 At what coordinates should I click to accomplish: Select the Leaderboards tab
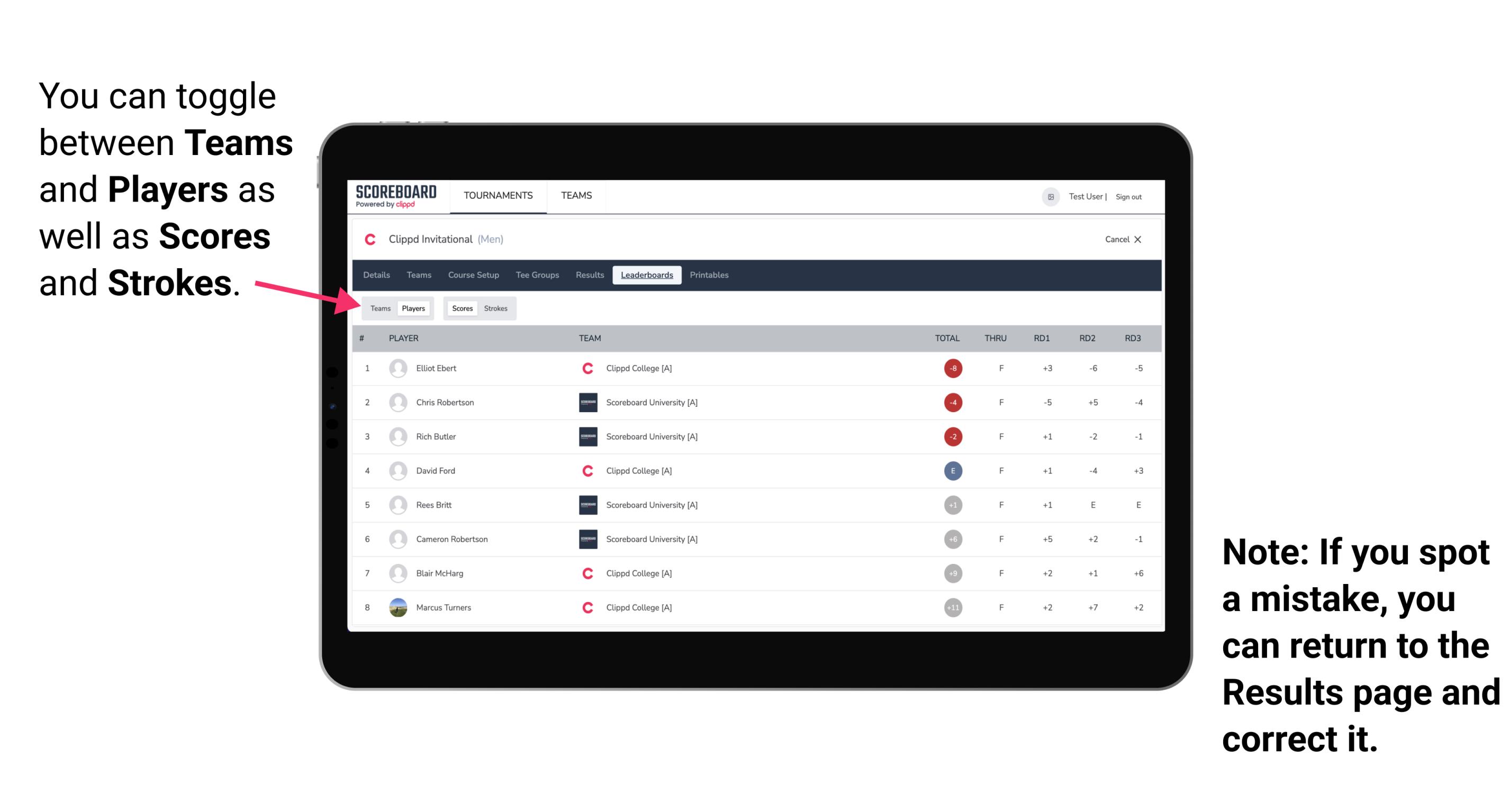647,275
